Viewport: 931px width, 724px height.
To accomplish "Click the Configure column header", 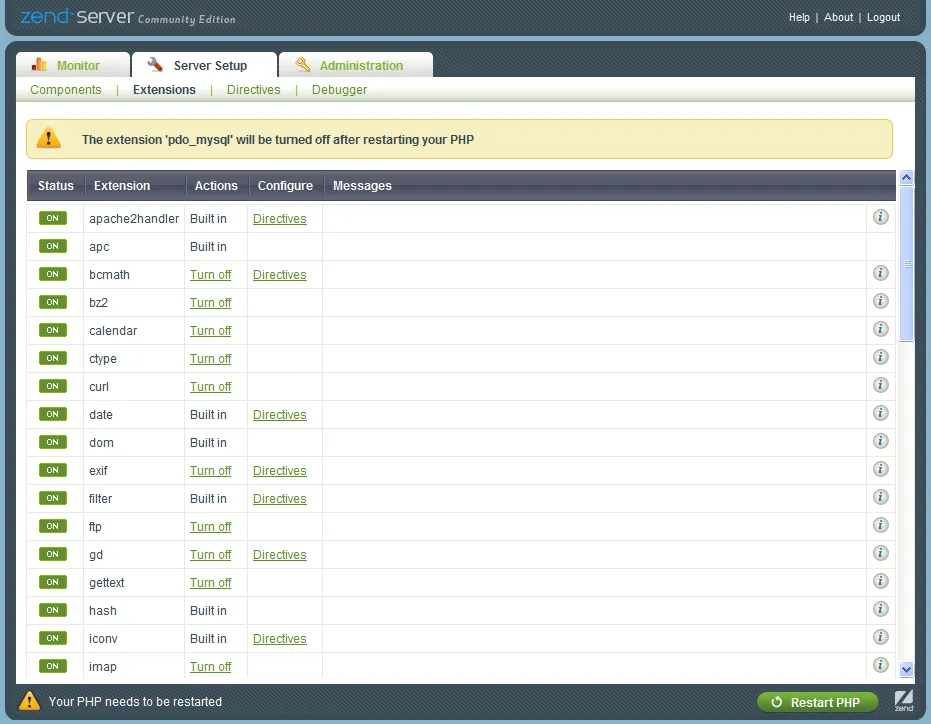I will point(285,185).
